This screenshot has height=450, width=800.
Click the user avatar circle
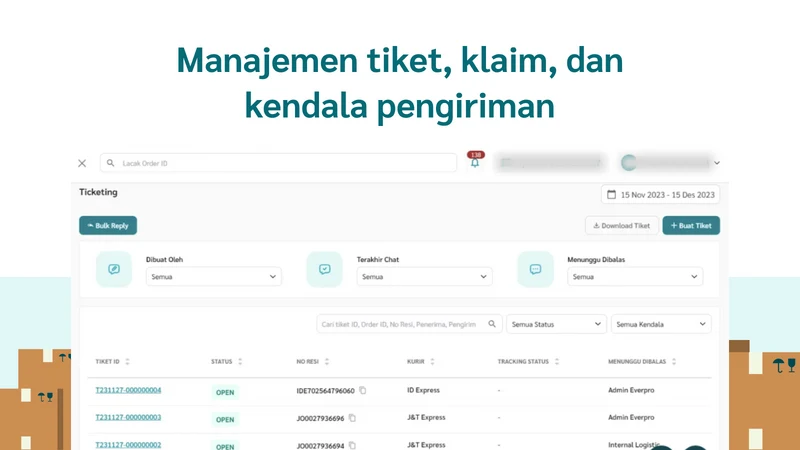click(x=629, y=163)
